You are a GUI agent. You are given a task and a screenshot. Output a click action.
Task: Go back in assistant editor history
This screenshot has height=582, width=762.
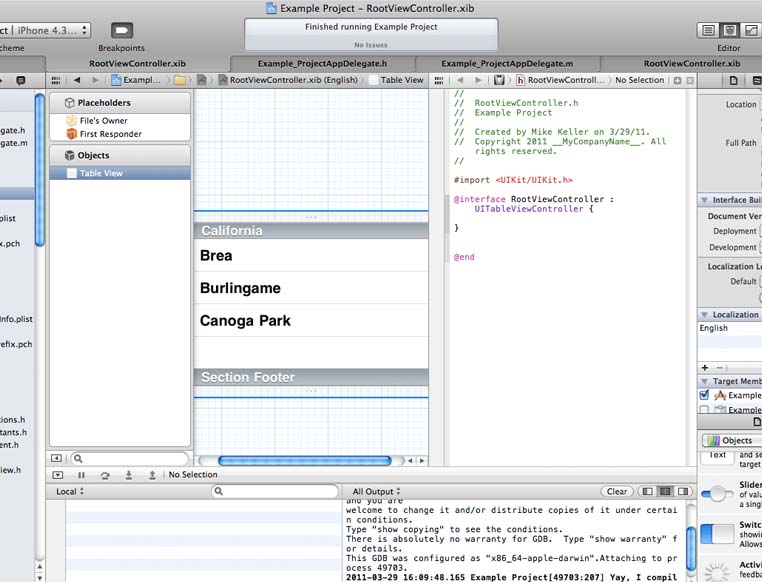(460, 80)
